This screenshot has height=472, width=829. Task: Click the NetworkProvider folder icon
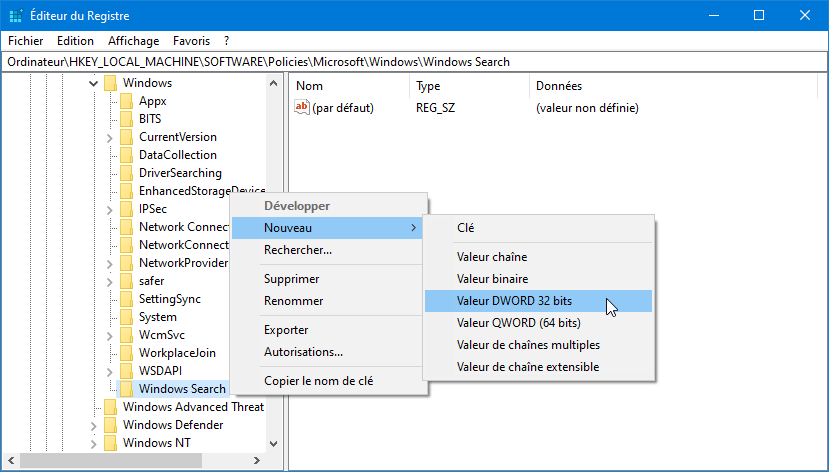tap(126, 263)
